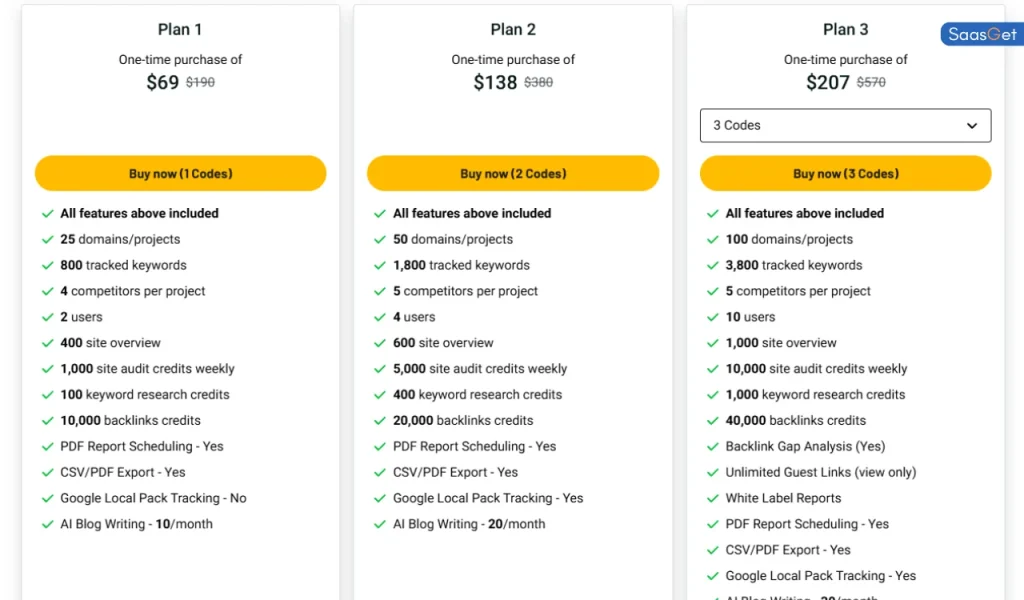Select the Plan 3 heading
The width and height of the screenshot is (1024, 600).
coord(845,29)
